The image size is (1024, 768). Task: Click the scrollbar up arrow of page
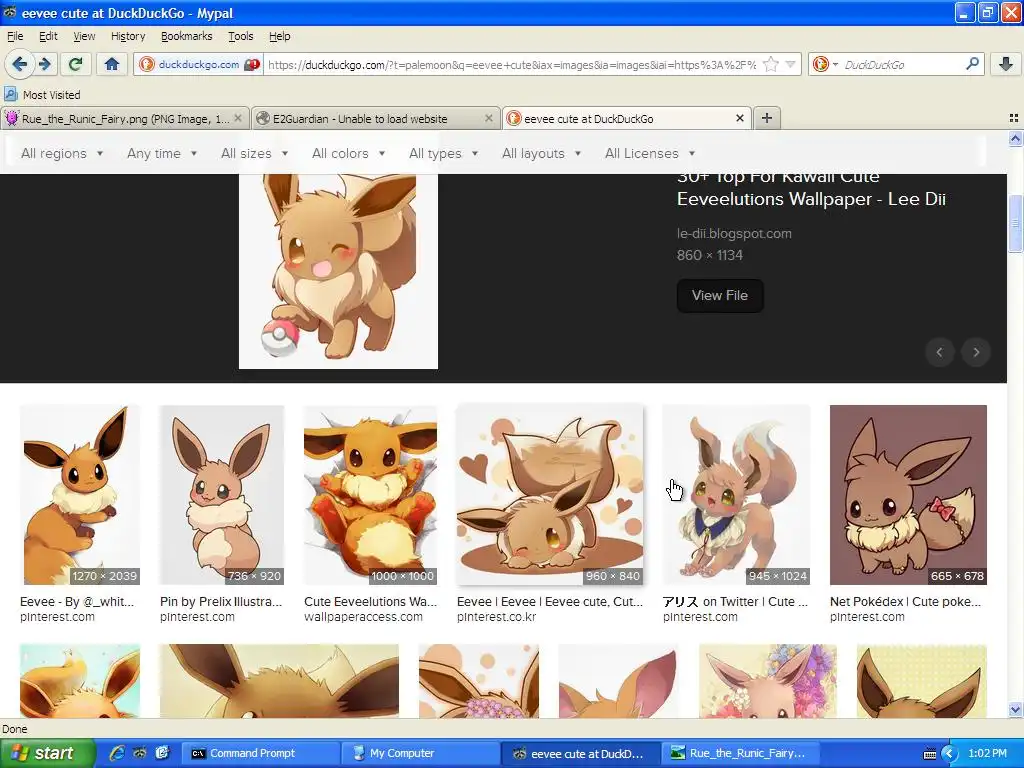[1015, 138]
